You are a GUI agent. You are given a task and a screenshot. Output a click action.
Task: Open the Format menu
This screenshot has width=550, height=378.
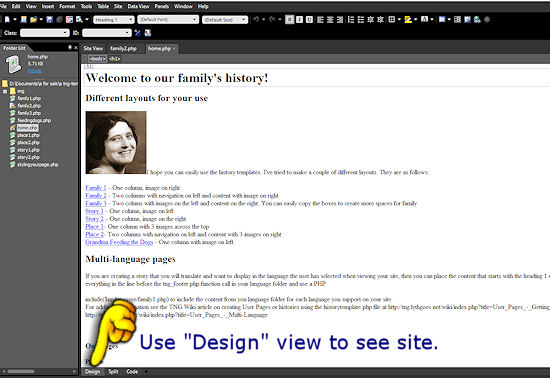click(67, 6)
